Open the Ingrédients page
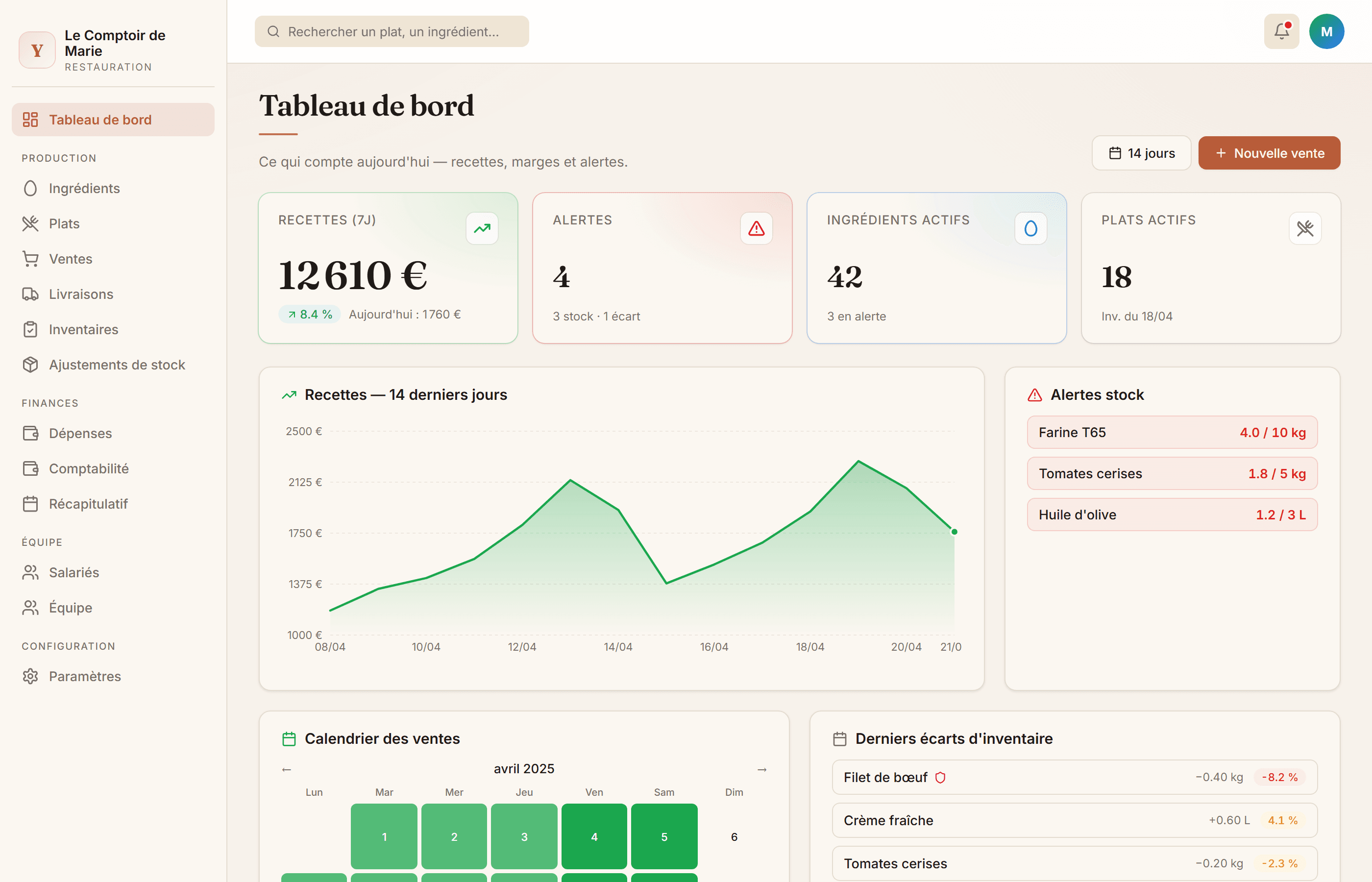The width and height of the screenshot is (1372, 882). coord(113,189)
